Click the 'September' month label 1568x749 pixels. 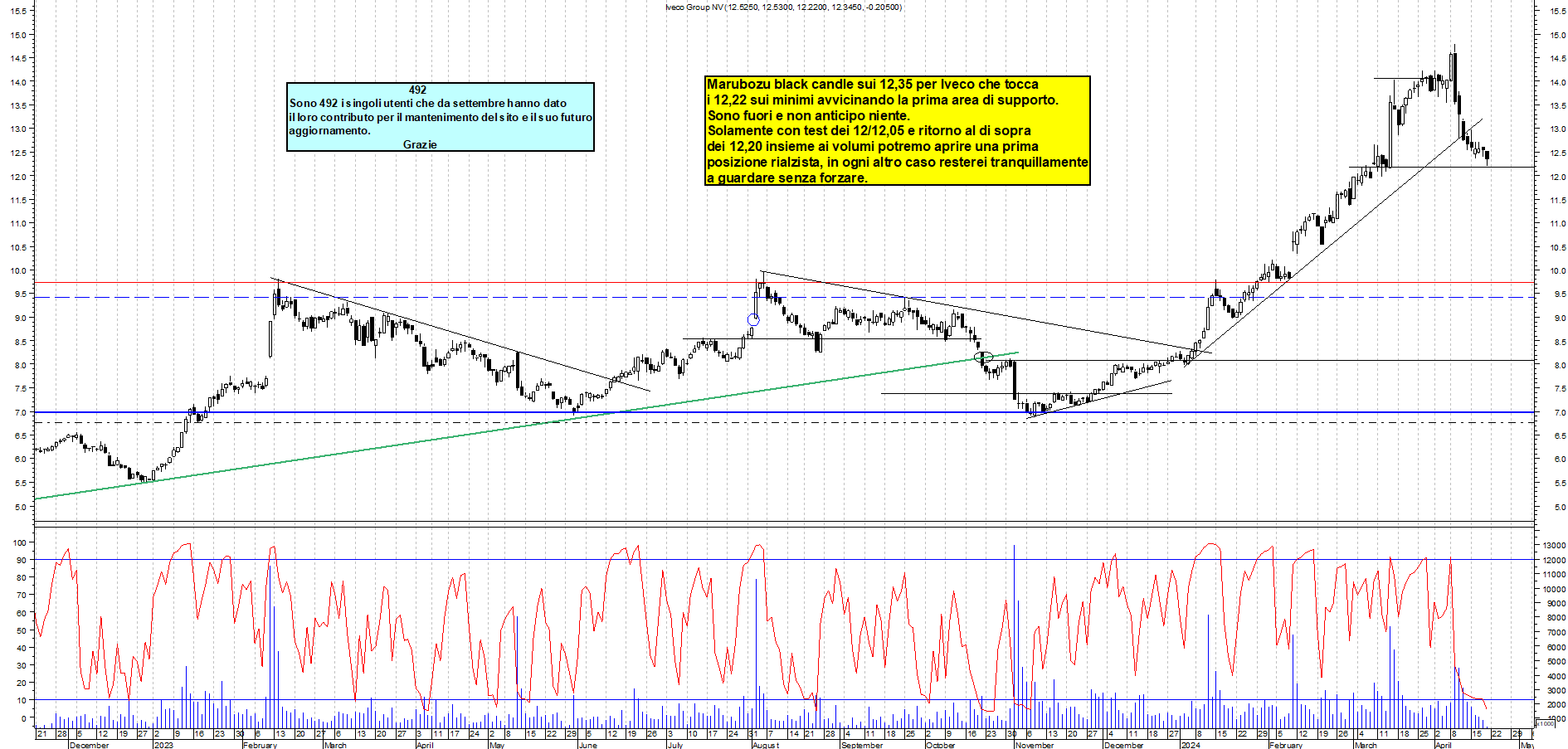tap(861, 745)
